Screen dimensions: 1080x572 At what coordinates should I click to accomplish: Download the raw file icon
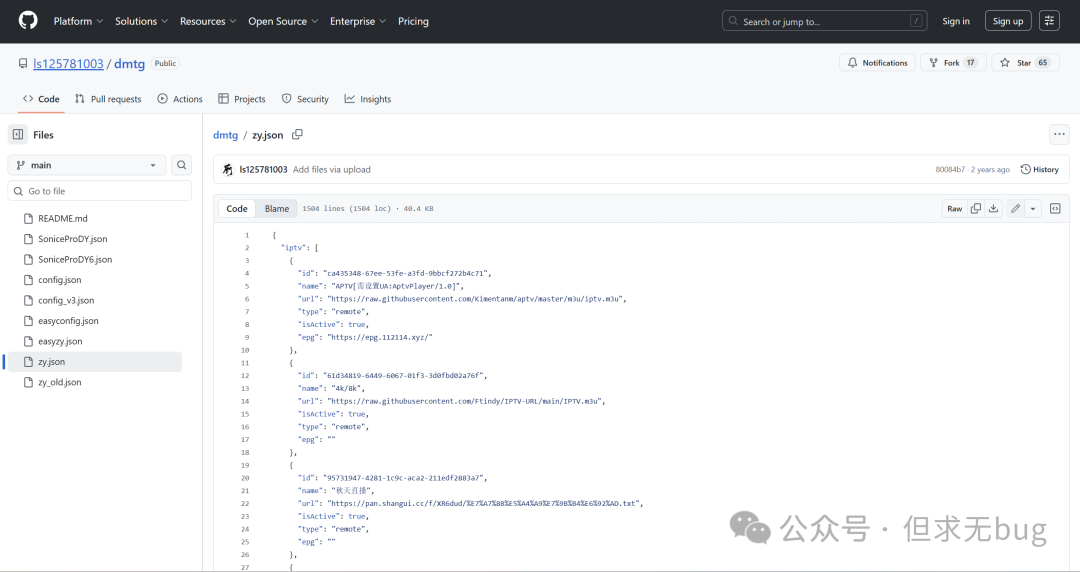[x=993, y=209]
